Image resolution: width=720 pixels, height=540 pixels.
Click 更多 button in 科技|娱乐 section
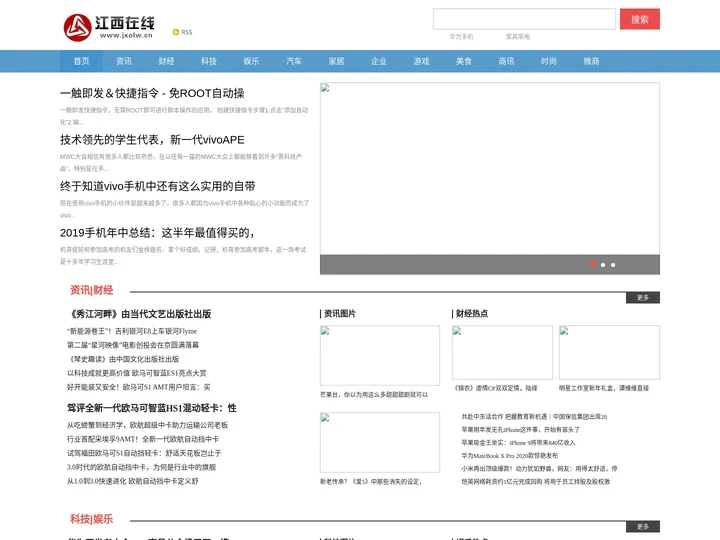pos(643,526)
